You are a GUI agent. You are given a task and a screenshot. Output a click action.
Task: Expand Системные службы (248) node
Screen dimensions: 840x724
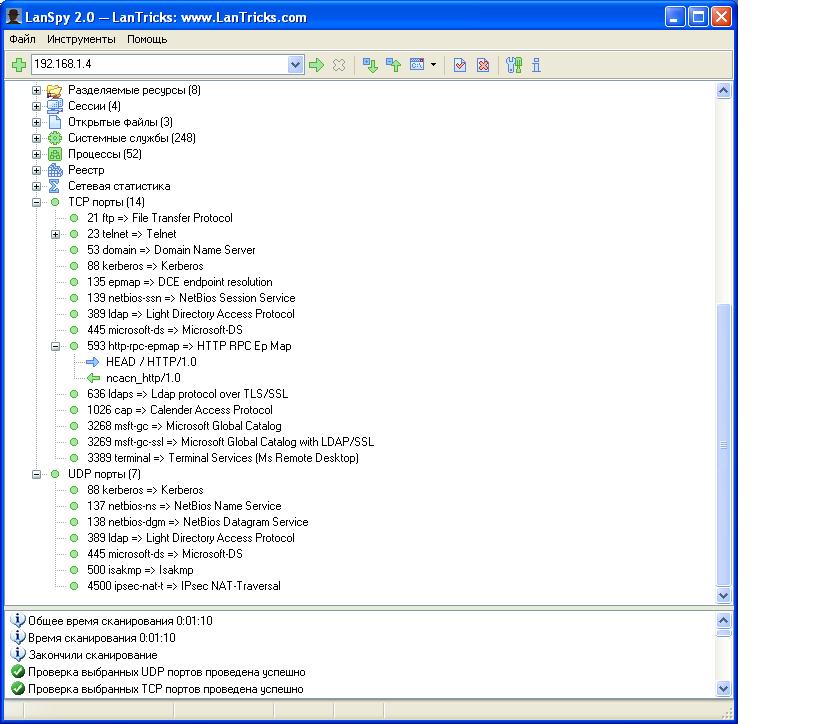click(36, 138)
